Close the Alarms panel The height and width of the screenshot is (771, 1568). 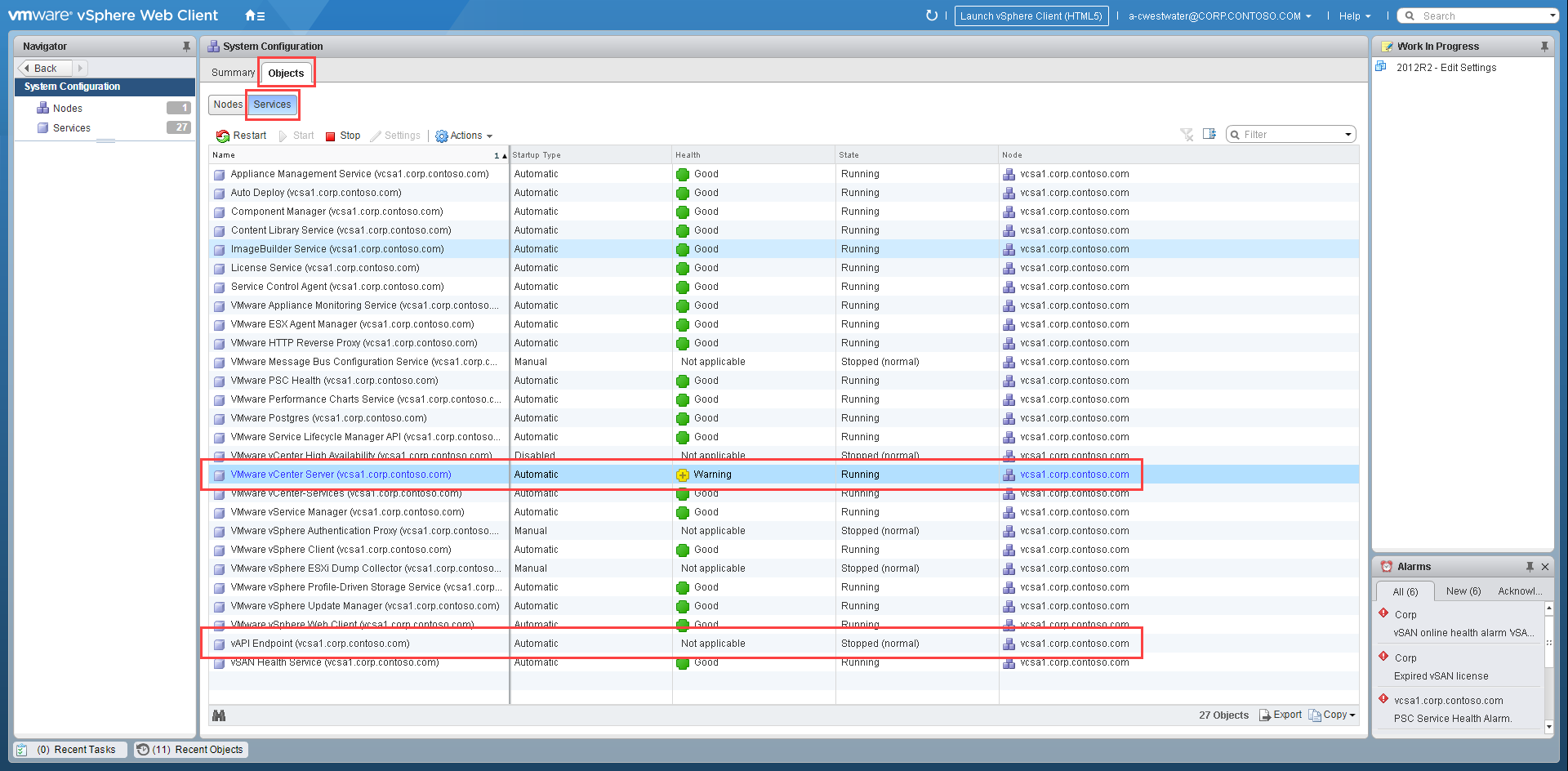1545,567
